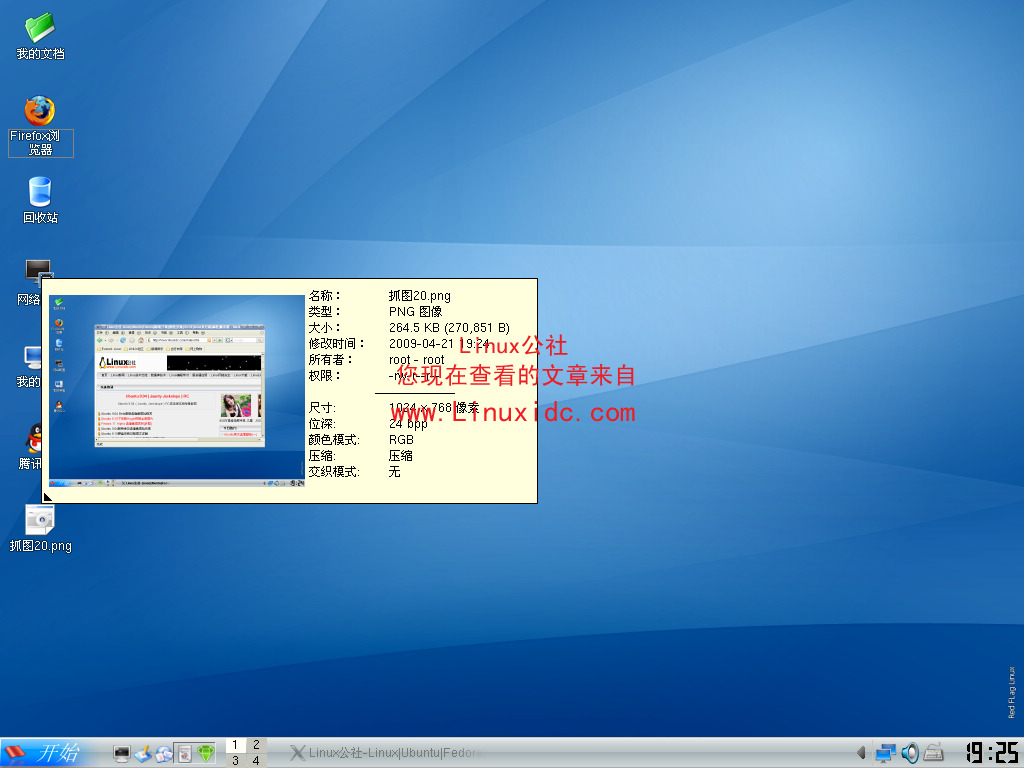This screenshot has height=768, width=1024.
Task: Open the 网络 network desktop icon
Action: 38,272
